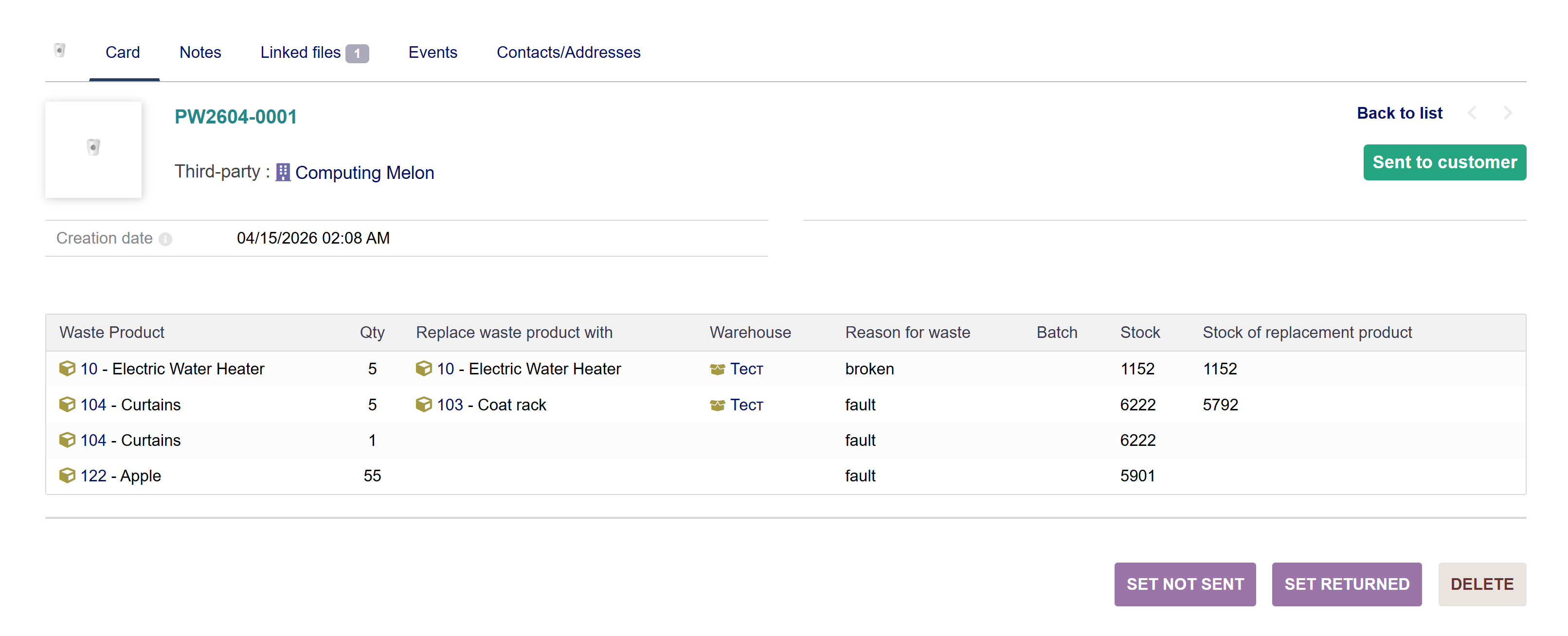Switch to the Notes tab
The height and width of the screenshot is (636, 1568).
pyautogui.click(x=199, y=53)
